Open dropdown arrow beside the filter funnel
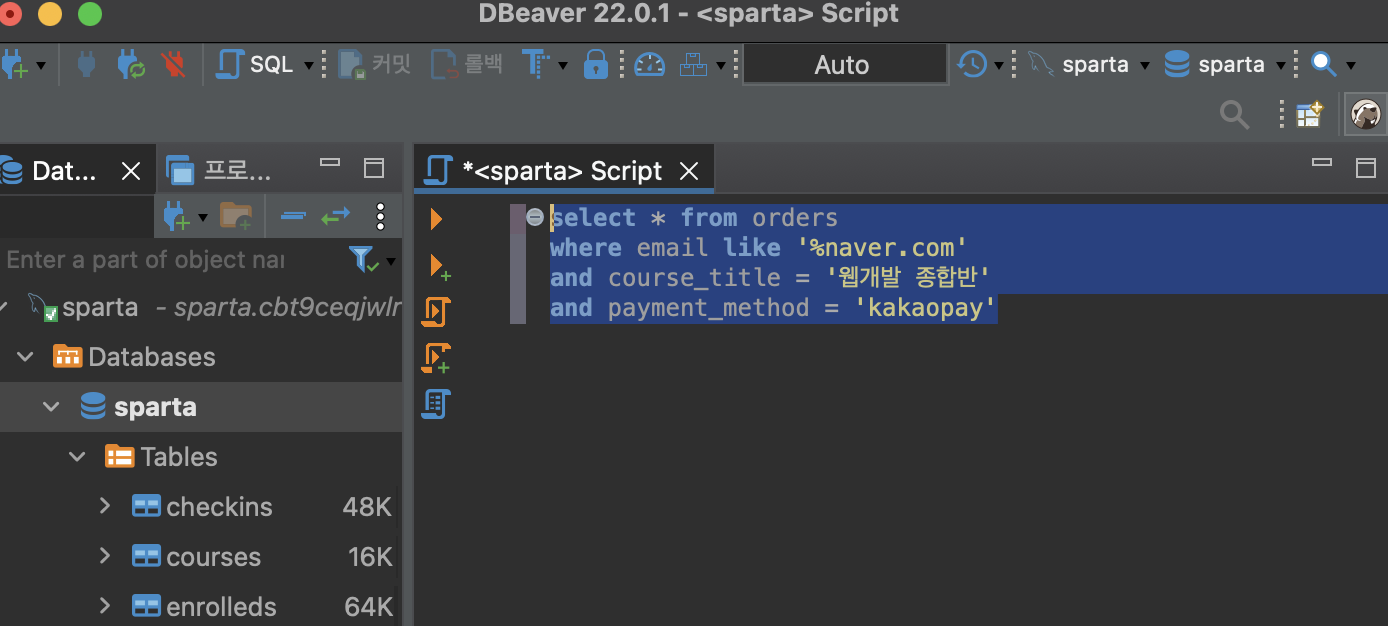Screen dimensions: 1388x626 tap(390, 262)
